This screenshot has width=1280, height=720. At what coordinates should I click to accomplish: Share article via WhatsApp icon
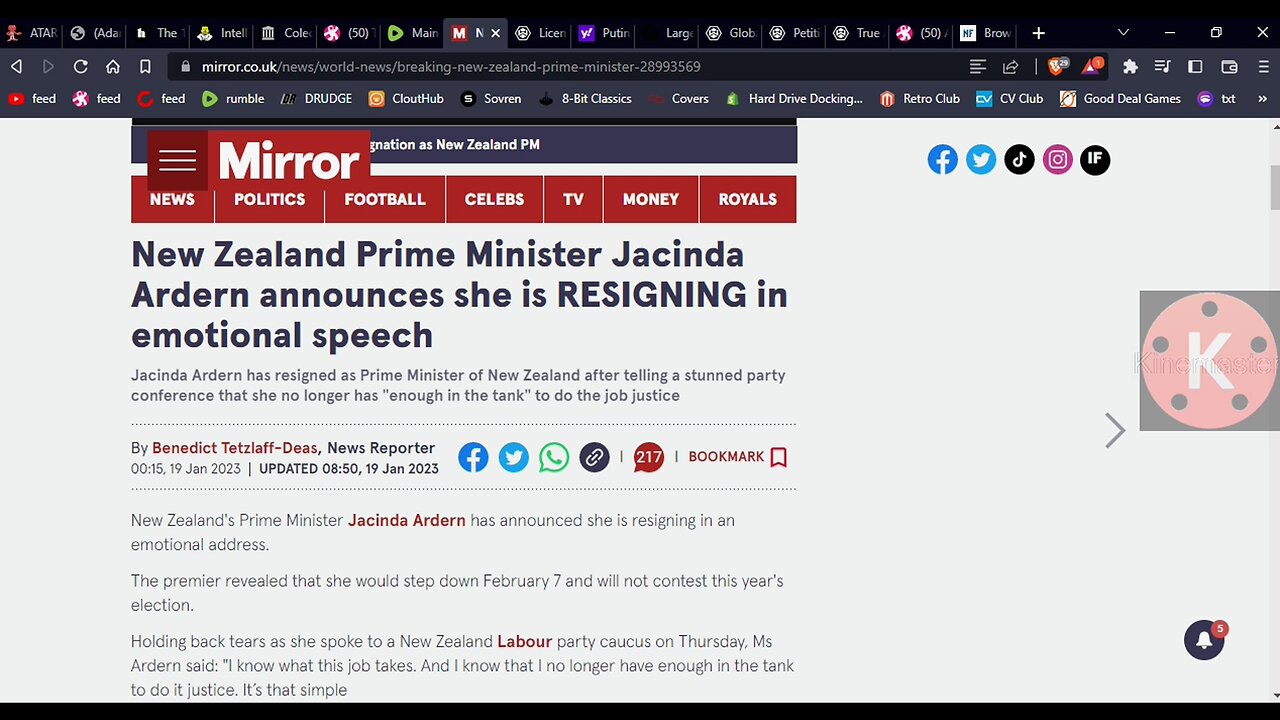pos(553,458)
